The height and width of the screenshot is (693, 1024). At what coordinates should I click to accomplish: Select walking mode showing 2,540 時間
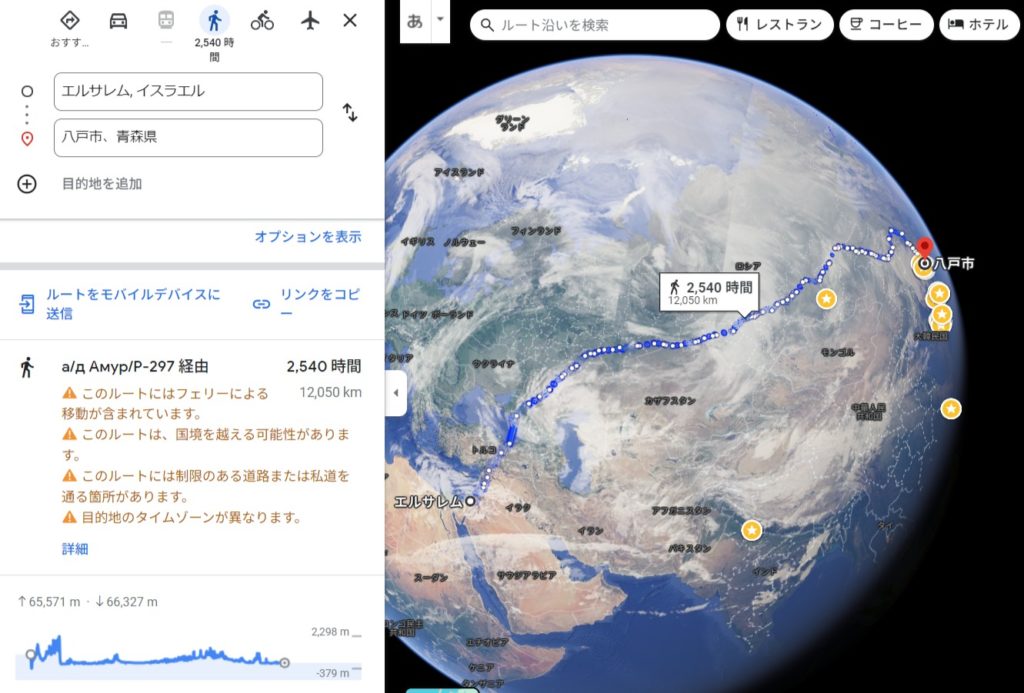pos(214,21)
